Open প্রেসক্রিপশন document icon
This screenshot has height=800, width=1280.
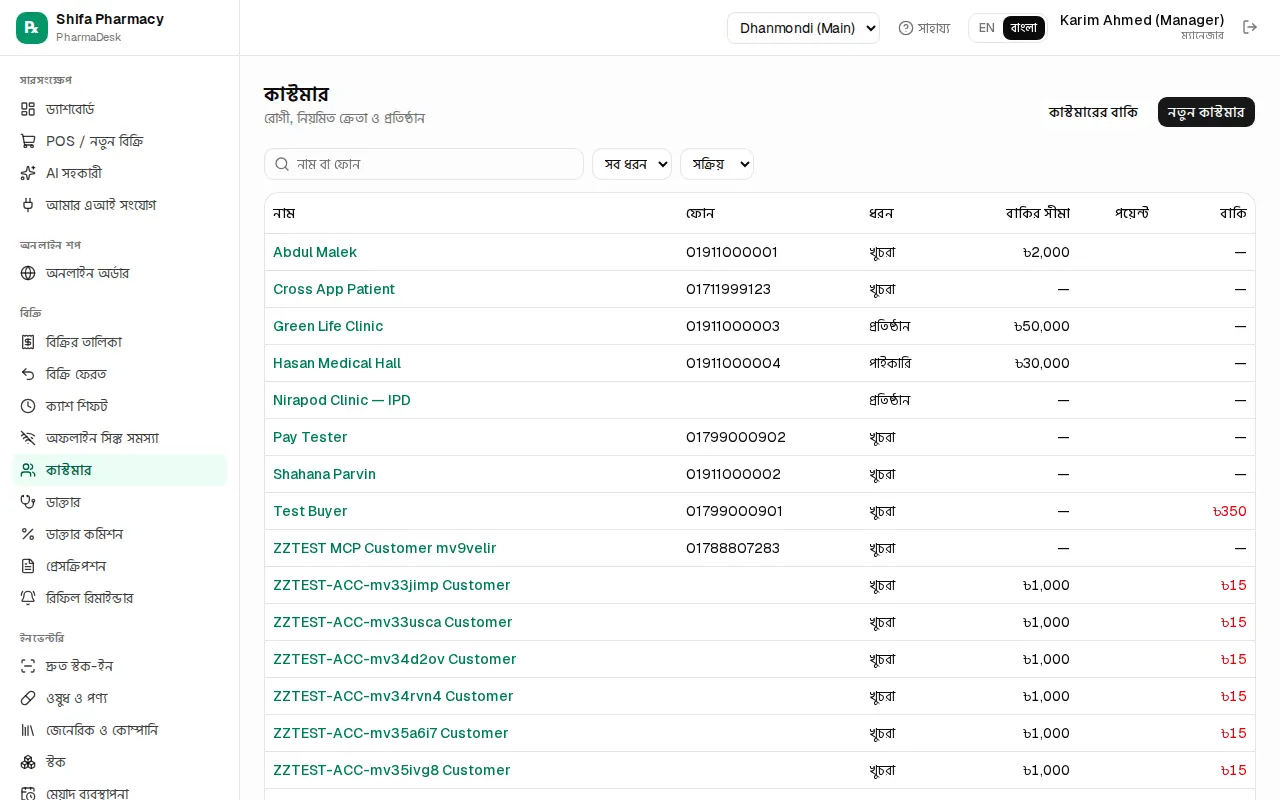[28, 566]
